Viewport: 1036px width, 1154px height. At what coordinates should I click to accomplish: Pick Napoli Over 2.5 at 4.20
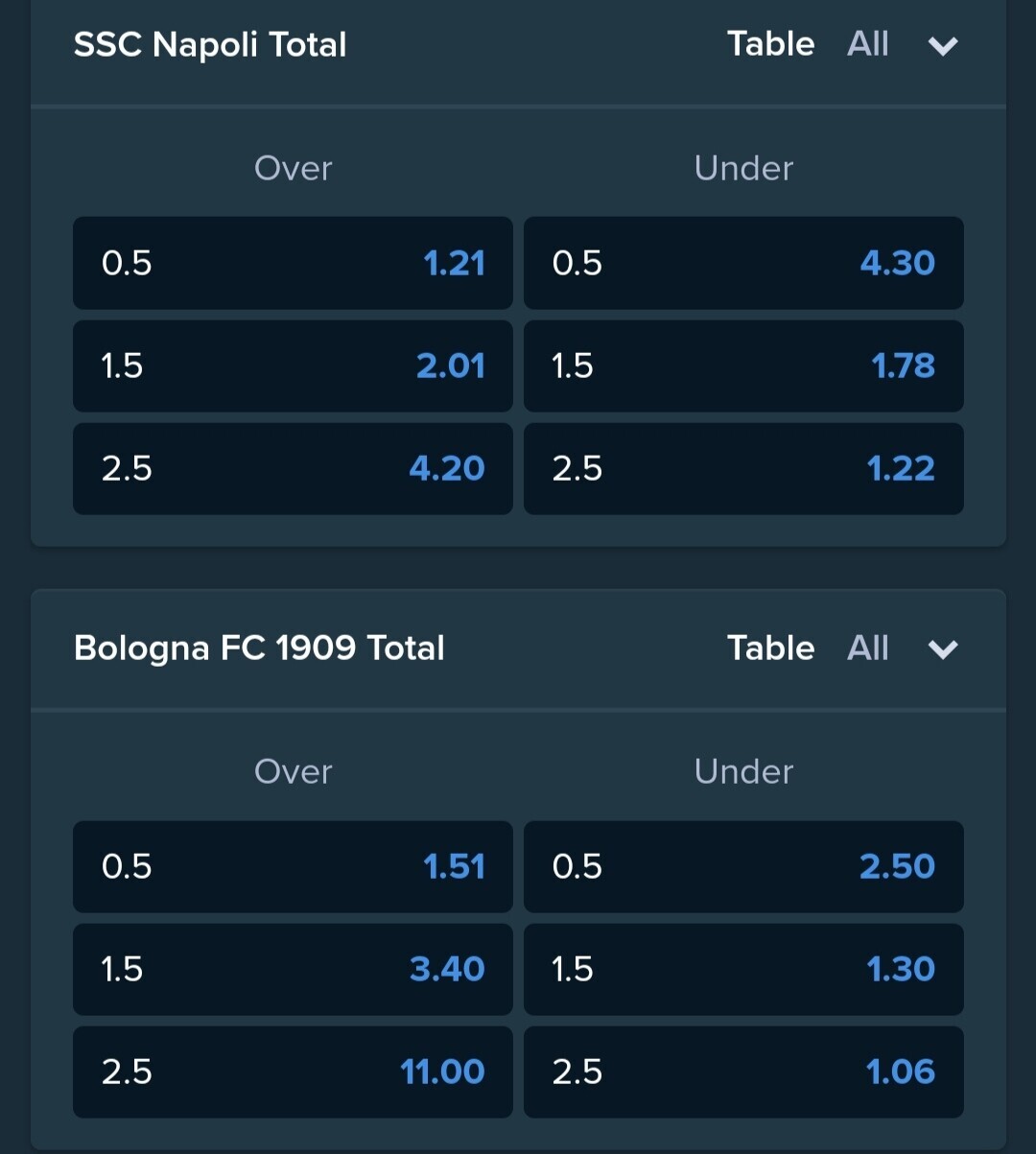293,468
